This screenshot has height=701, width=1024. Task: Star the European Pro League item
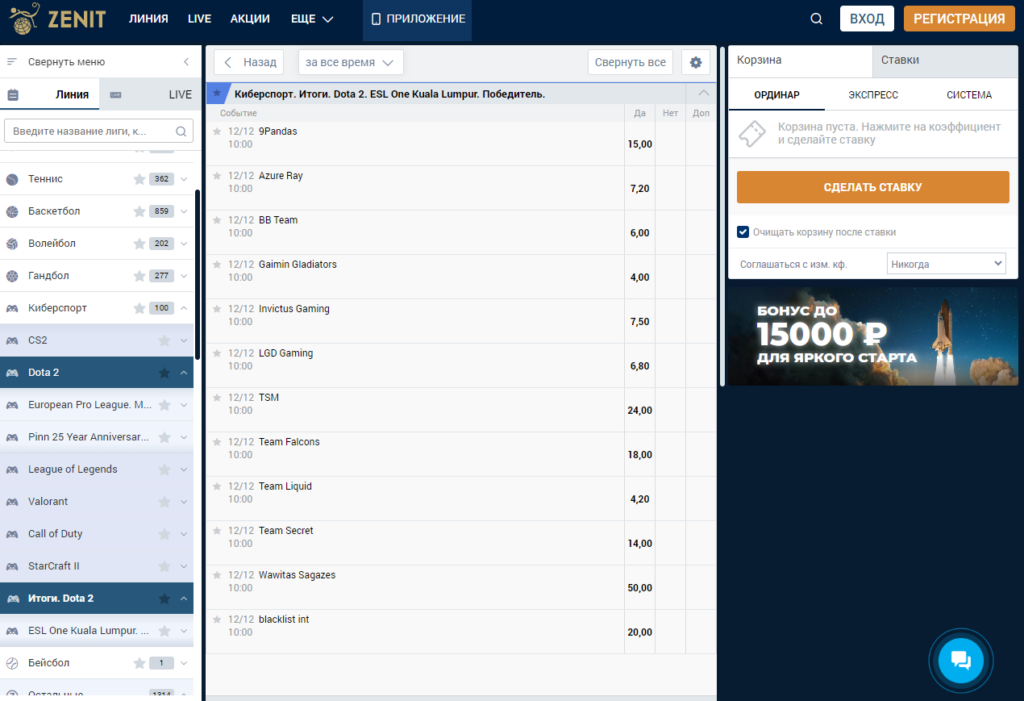click(165, 405)
